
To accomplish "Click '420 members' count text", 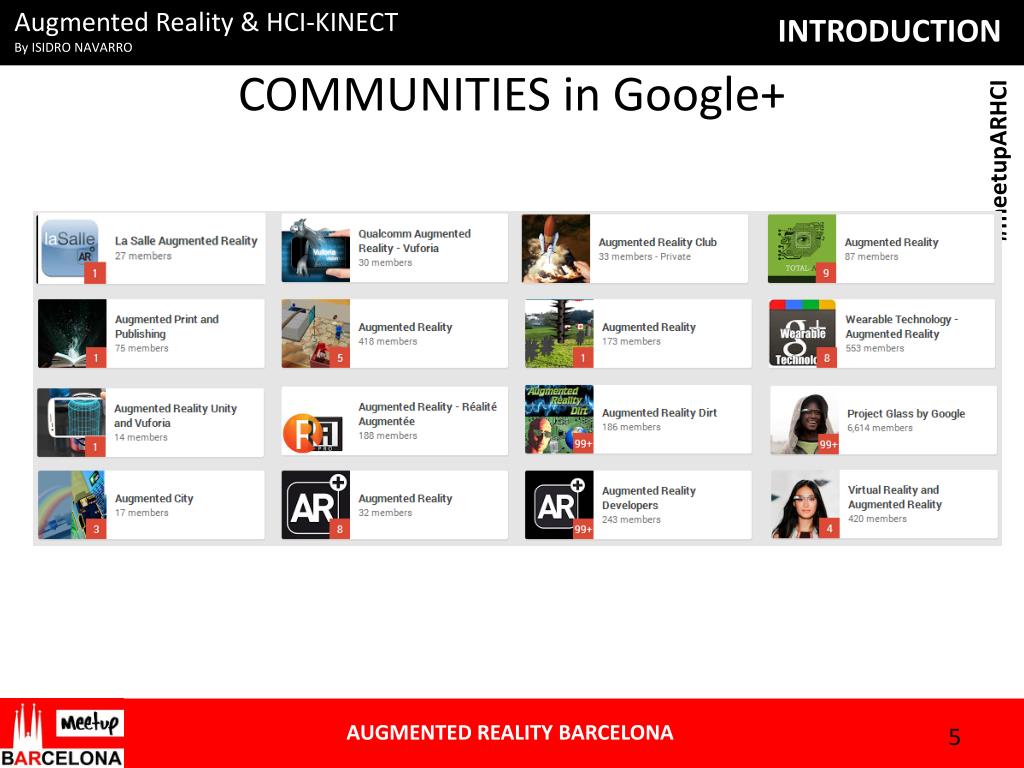I will pos(877,519).
